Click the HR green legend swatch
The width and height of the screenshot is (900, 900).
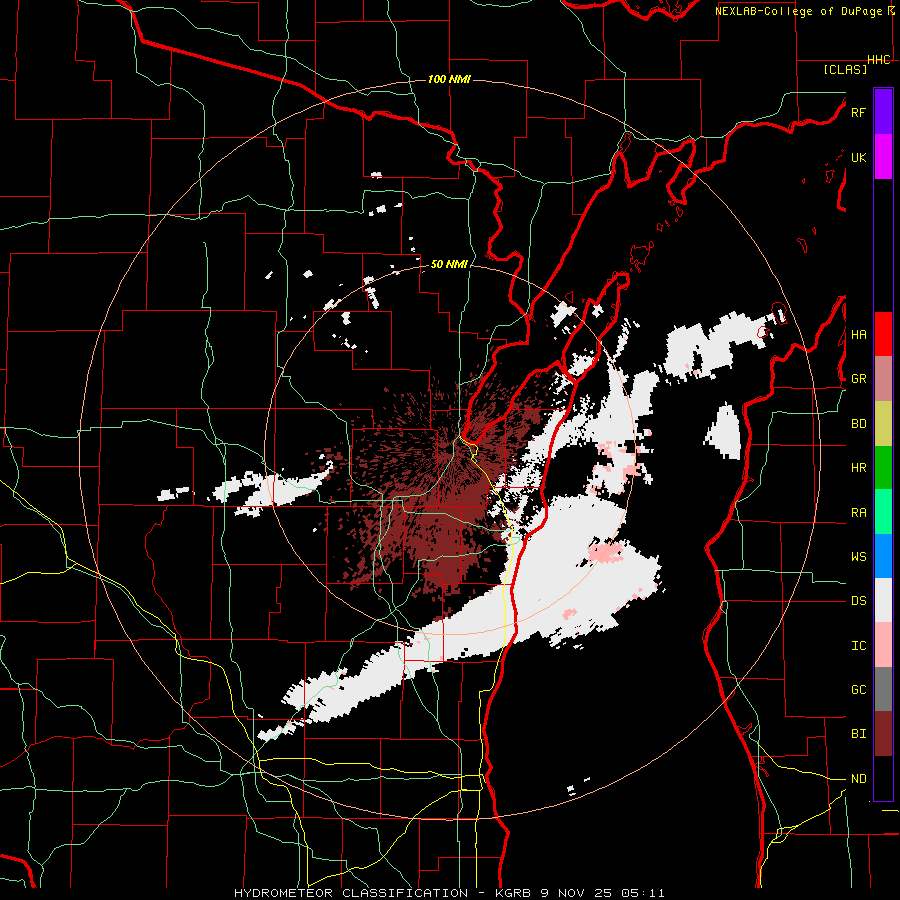point(883,468)
